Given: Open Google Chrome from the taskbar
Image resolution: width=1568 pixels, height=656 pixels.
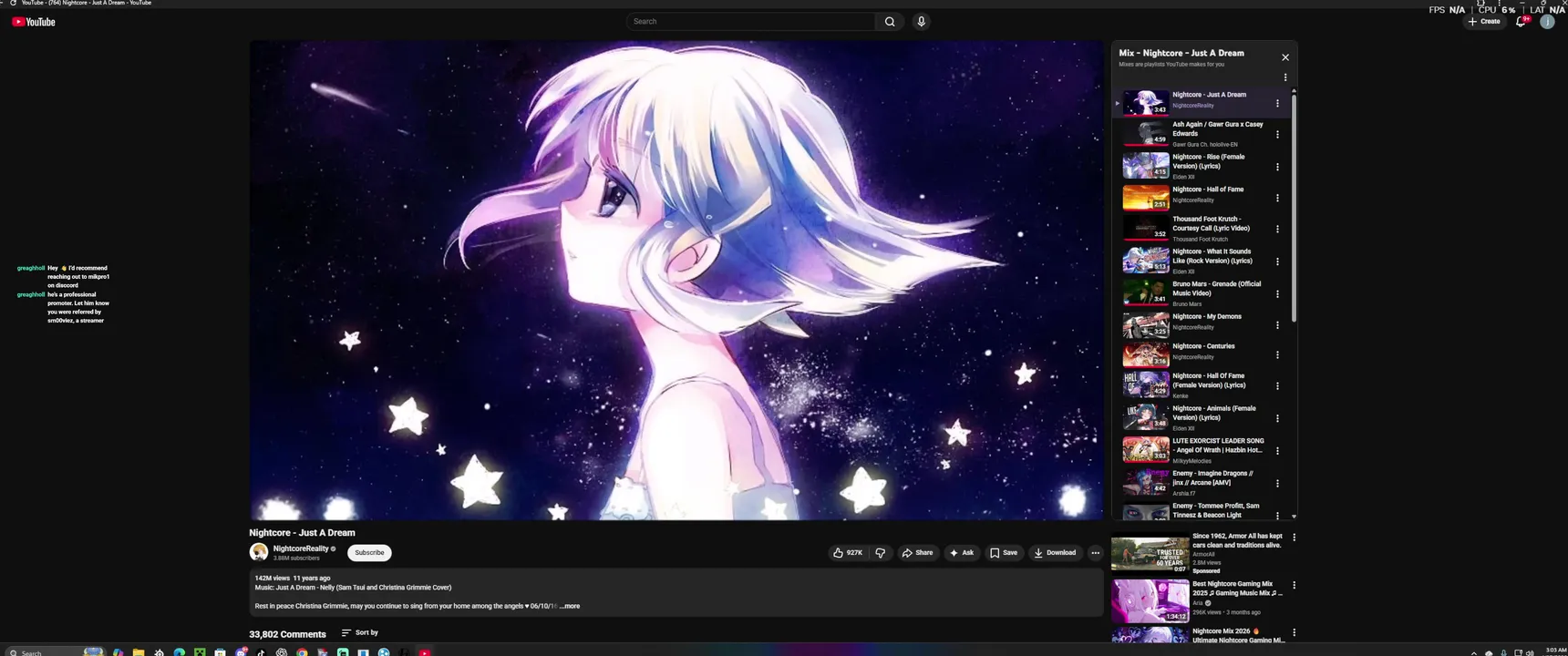Looking at the screenshot, I should [x=302, y=652].
